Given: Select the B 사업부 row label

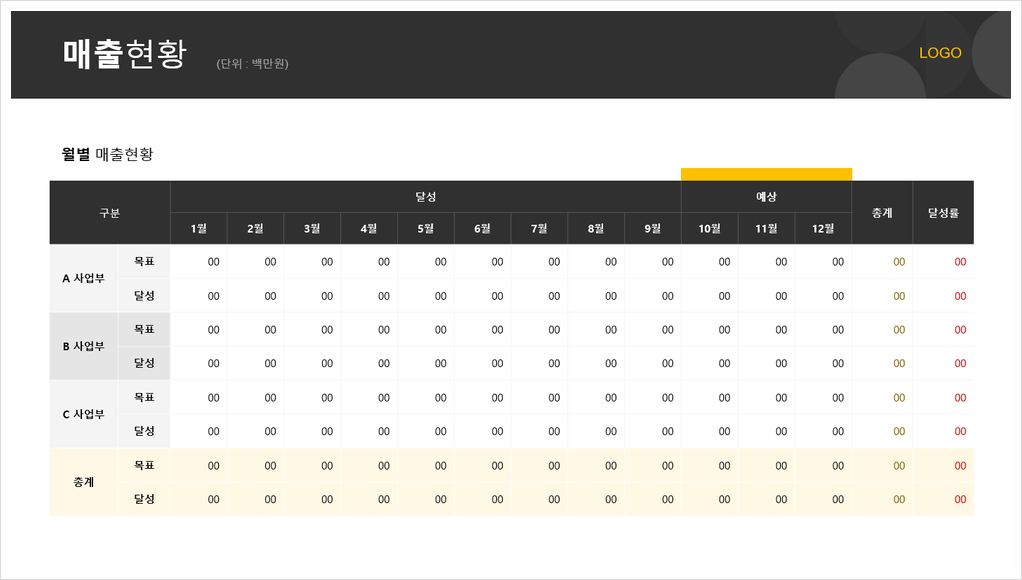Looking at the screenshot, I should click(83, 347).
